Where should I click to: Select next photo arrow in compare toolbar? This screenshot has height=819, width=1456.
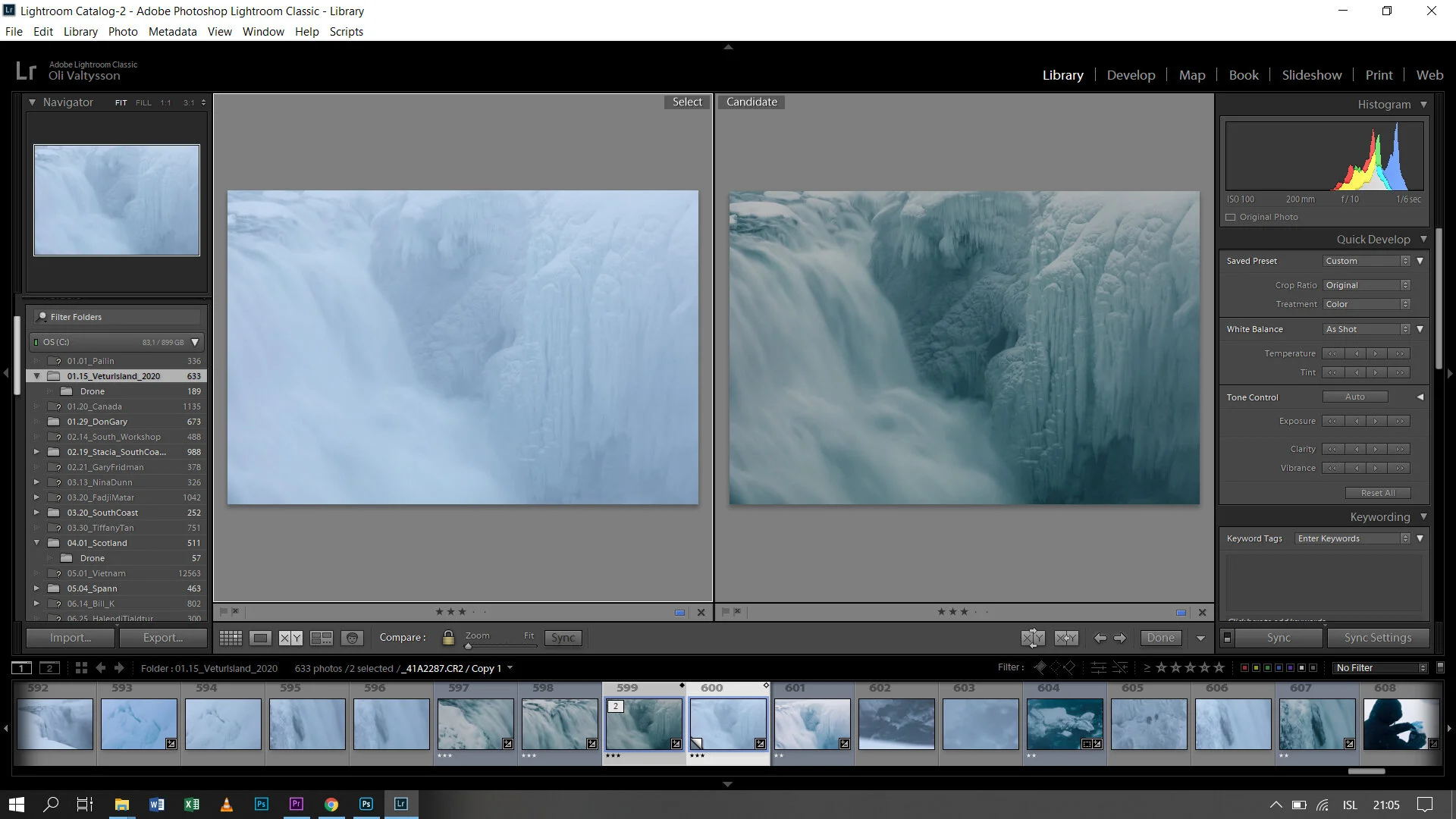(x=1120, y=638)
